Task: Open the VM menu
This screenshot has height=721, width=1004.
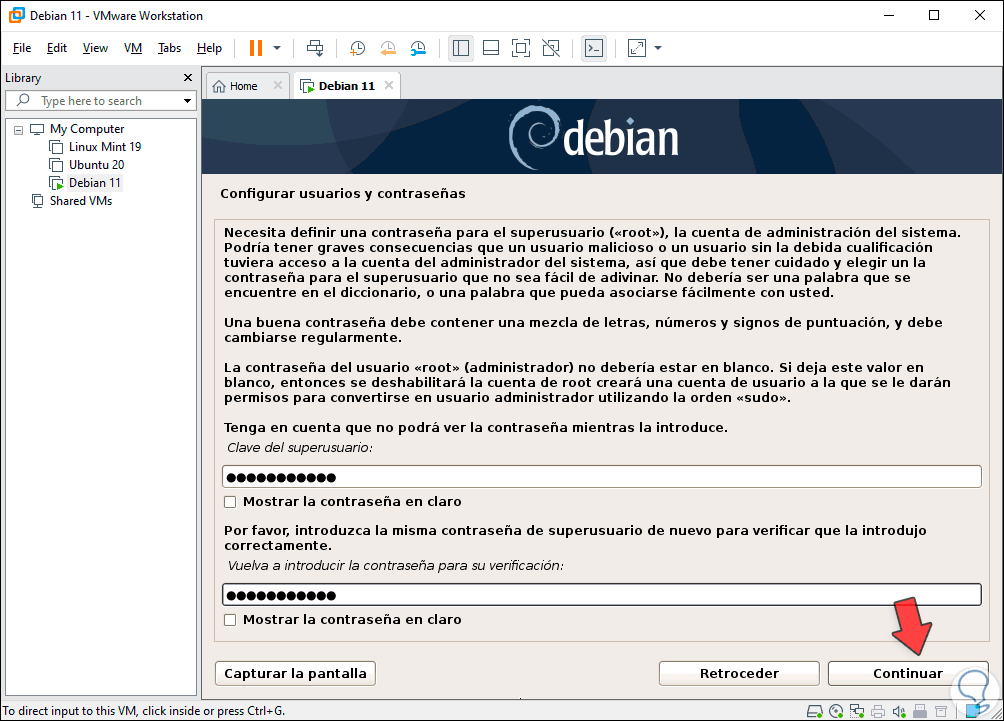Action: pyautogui.click(x=133, y=48)
